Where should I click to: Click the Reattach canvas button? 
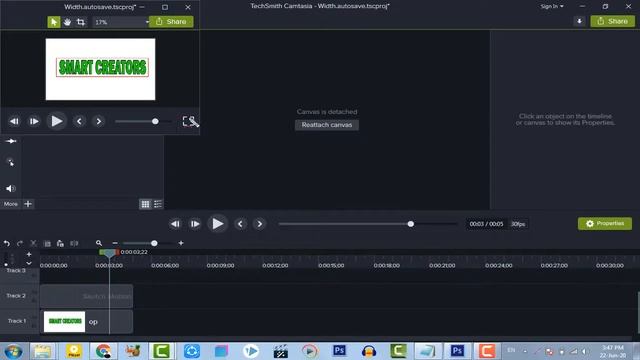pos(327,125)
